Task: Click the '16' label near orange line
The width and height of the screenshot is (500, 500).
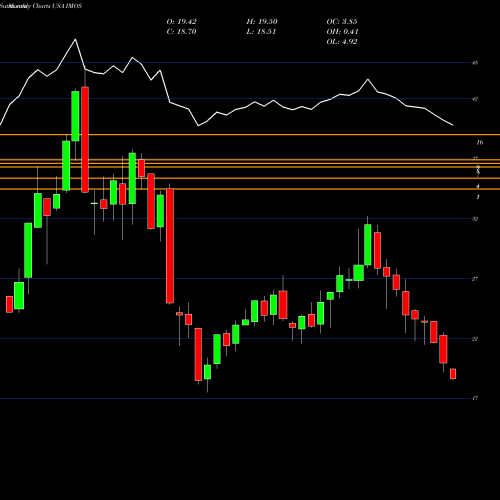Action: (x=479, y=143)
